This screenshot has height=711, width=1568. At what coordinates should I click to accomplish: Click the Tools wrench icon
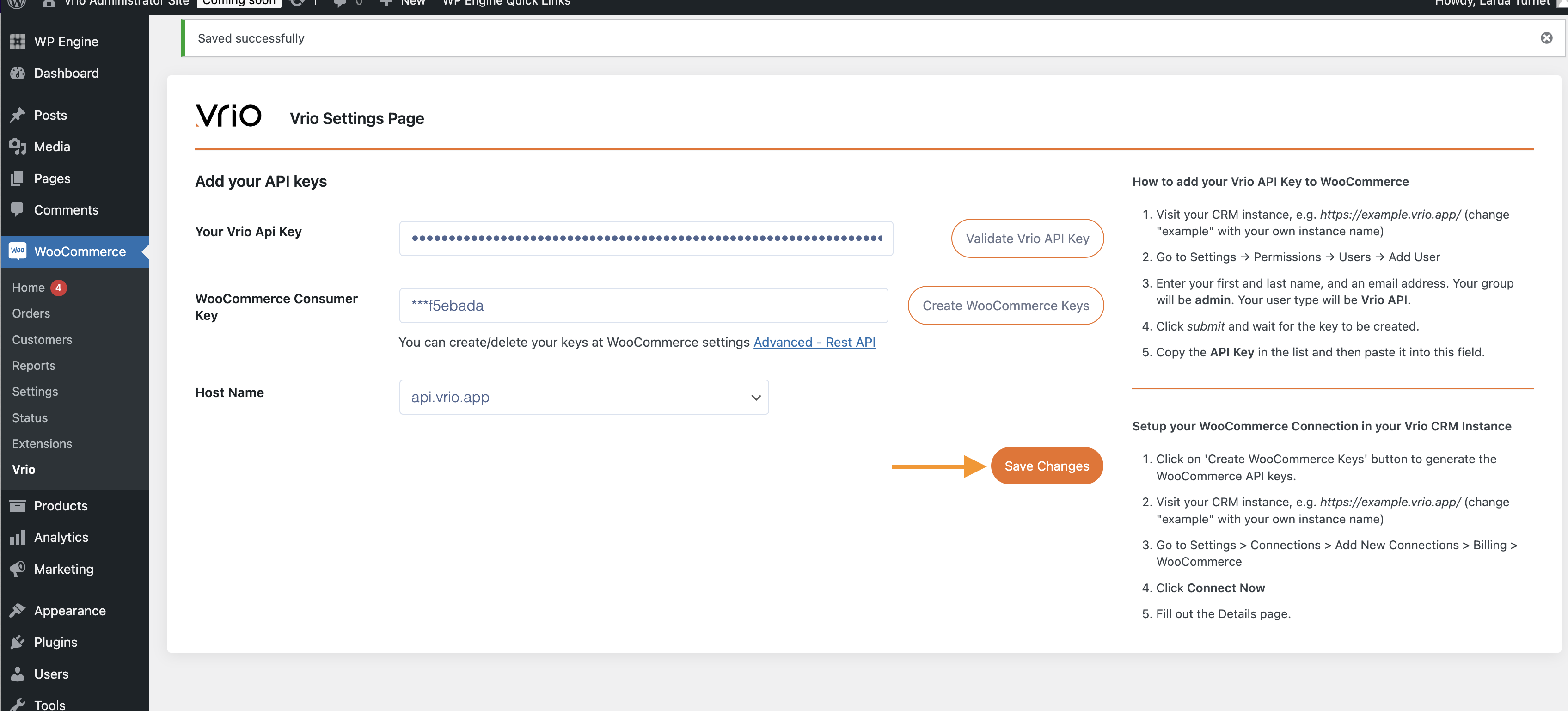(18, 705)
